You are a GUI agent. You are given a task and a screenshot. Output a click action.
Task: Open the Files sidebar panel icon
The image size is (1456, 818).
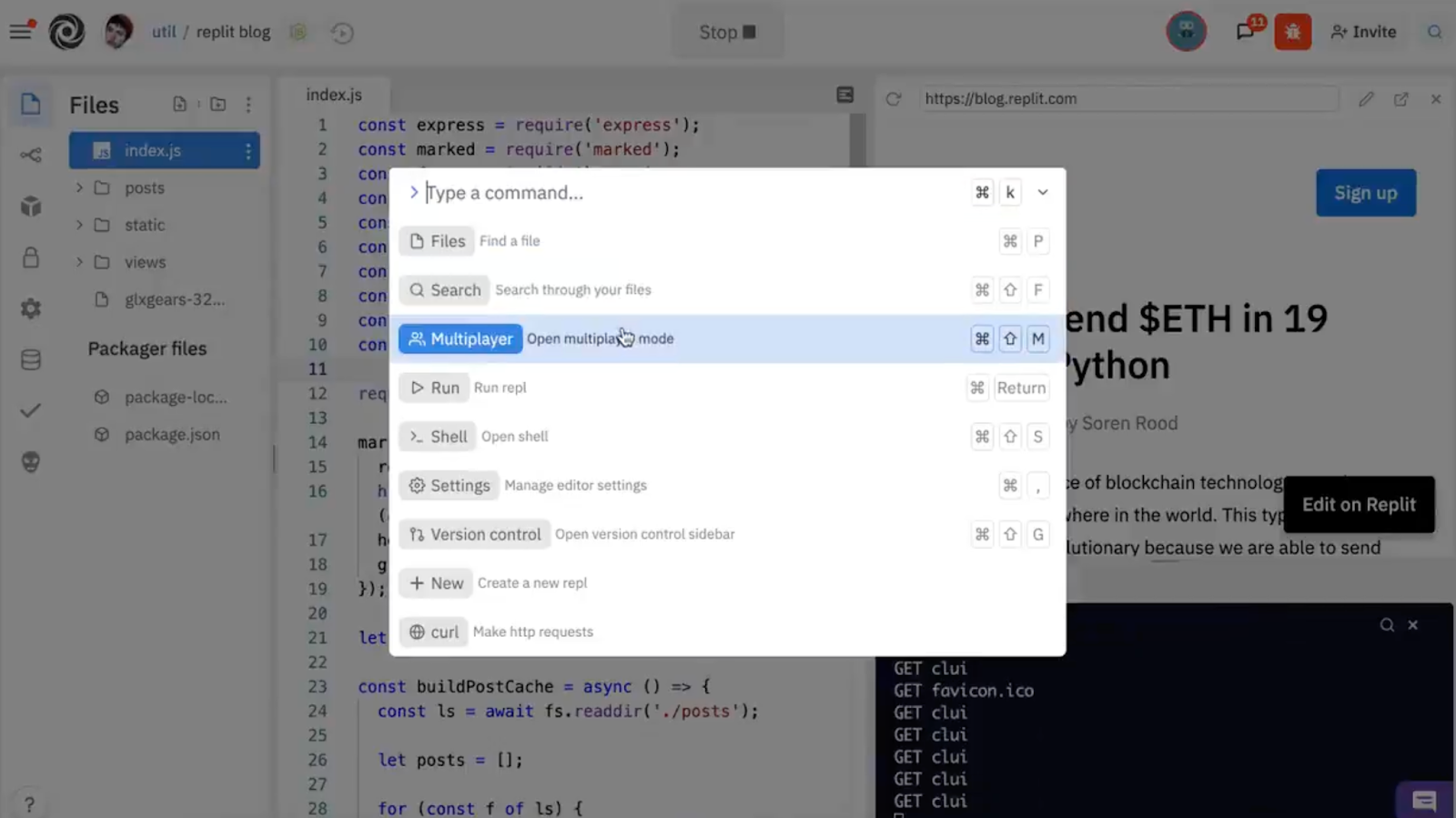coord(31,104)
